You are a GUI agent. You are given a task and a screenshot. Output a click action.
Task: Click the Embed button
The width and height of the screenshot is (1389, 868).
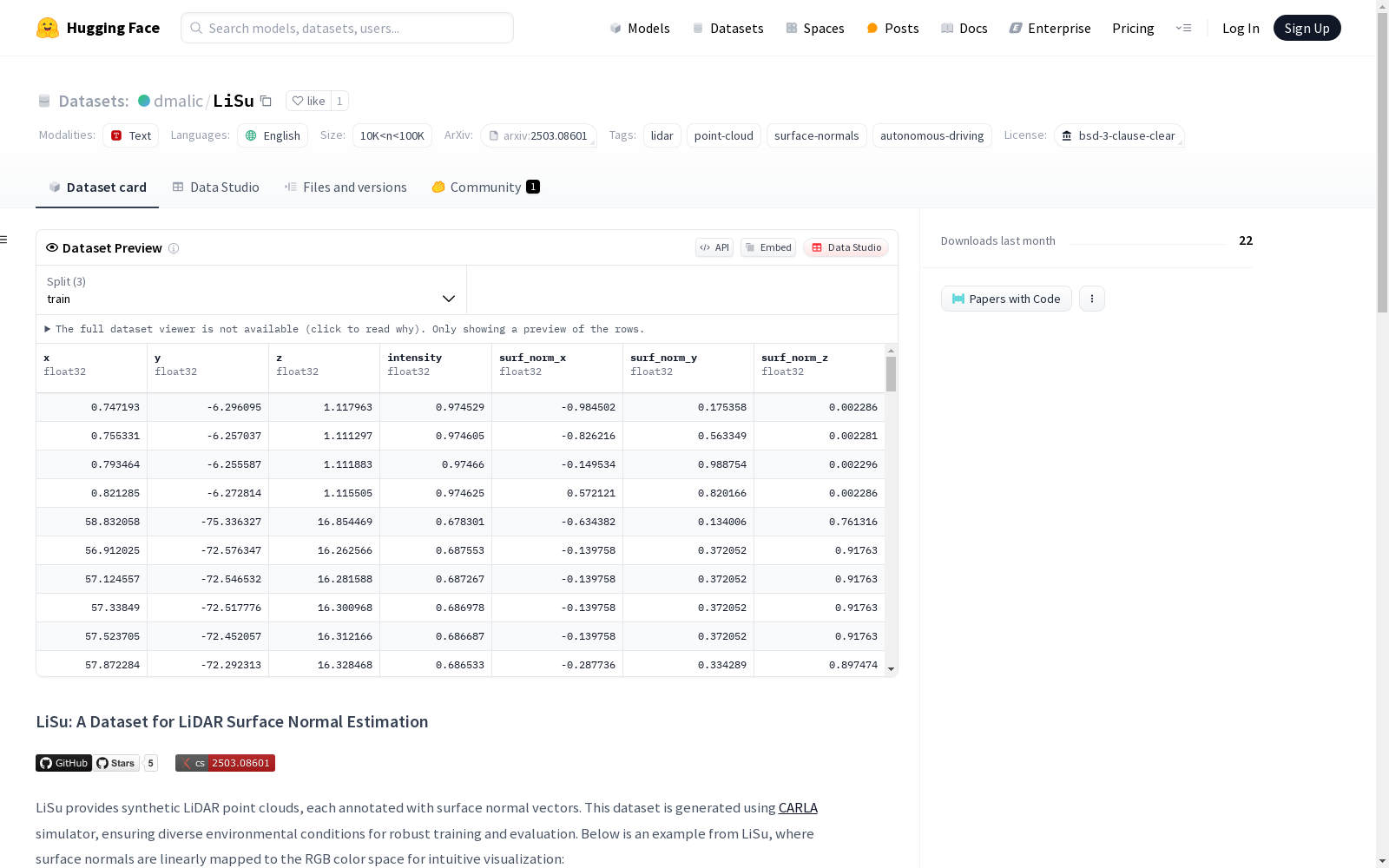pos(768,247)
